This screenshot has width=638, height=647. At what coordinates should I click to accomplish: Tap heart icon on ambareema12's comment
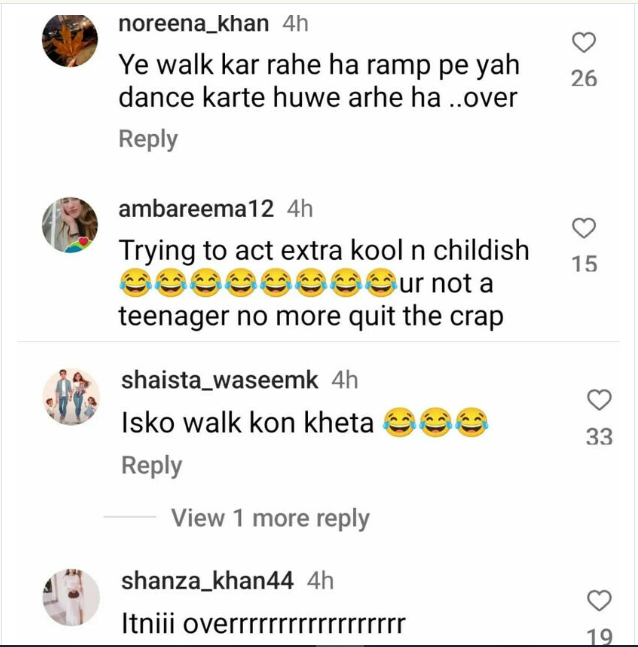584,228
